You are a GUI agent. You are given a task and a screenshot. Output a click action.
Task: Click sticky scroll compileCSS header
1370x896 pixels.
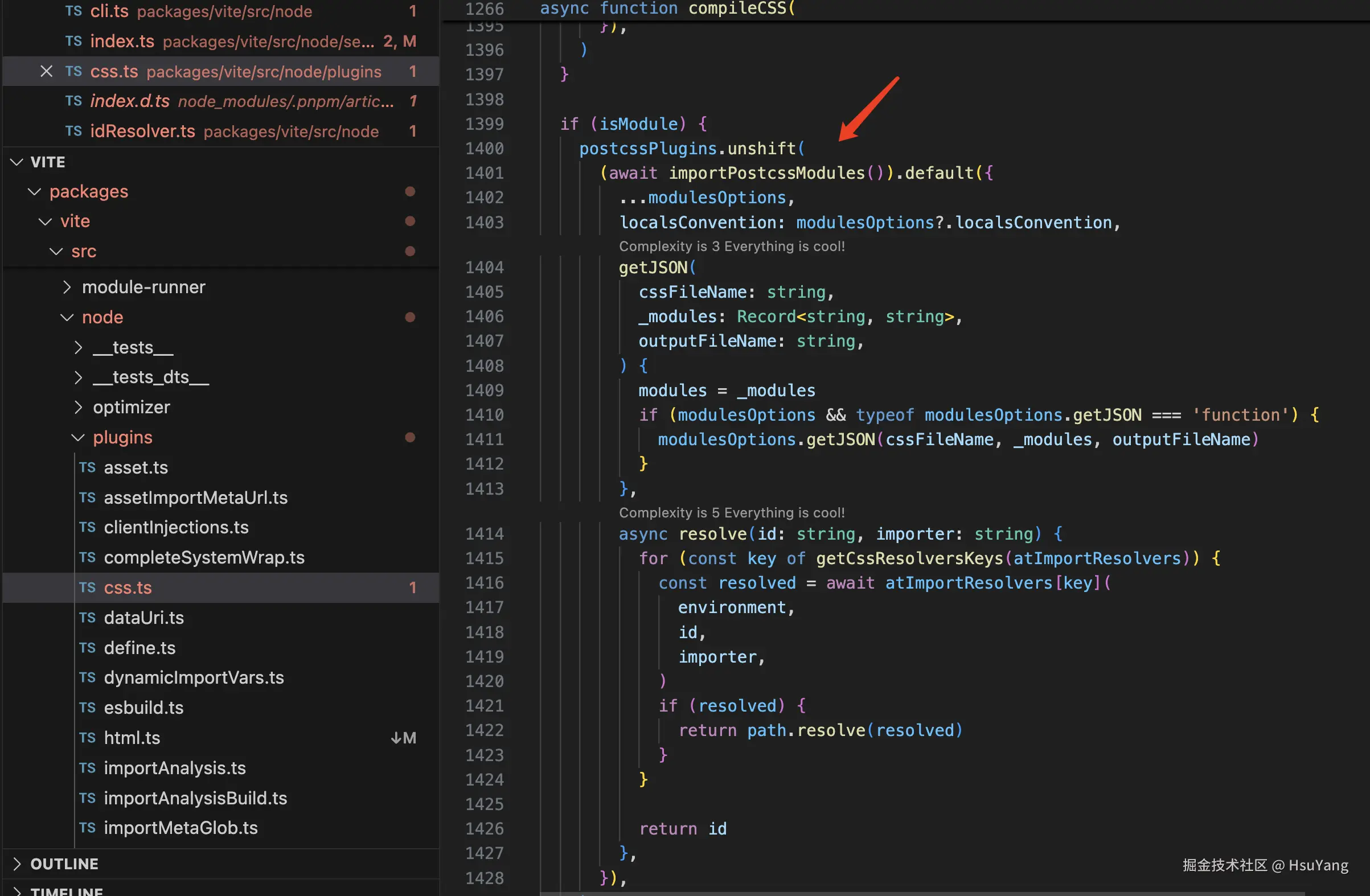(x=668, y=9)
